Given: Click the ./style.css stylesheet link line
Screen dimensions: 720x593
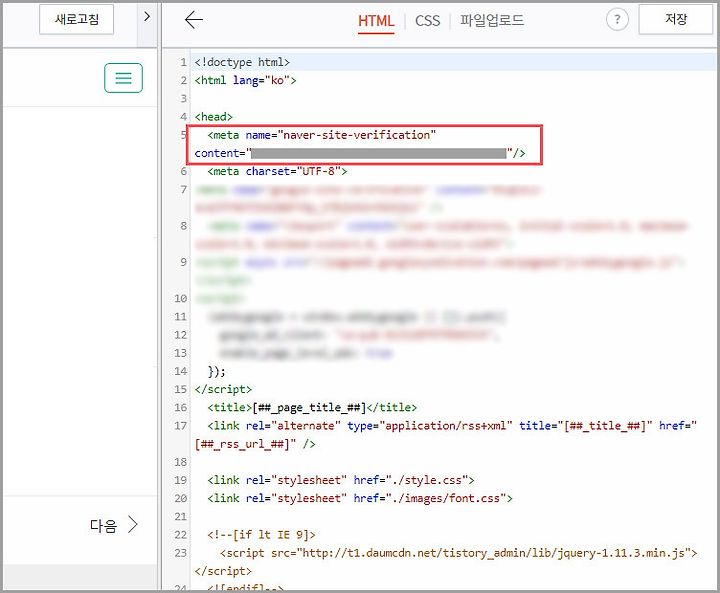Looking at the screenshot, I should 340,480.
